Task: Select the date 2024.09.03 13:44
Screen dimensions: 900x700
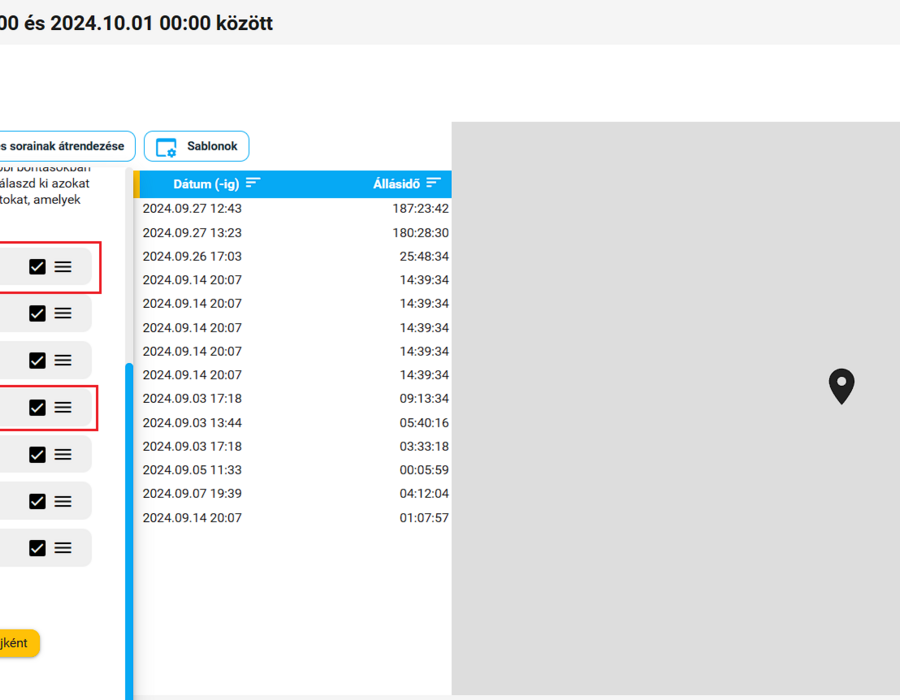Action: (x=192, y=423)
